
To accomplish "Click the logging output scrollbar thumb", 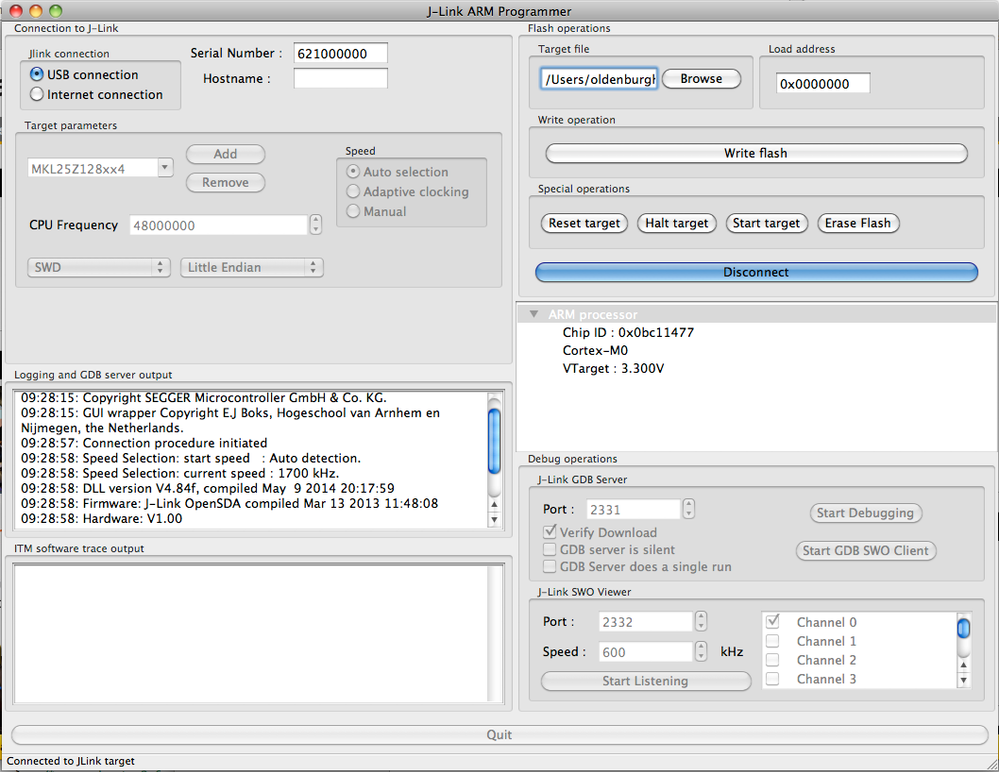I will 494,441.
